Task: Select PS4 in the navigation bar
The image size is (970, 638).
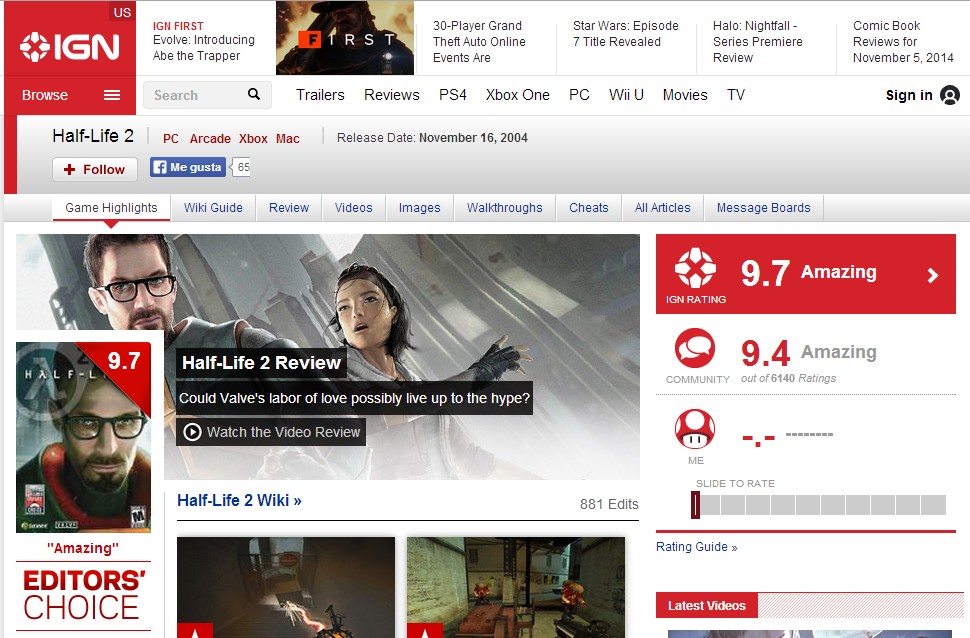Action: click(453, 95)
